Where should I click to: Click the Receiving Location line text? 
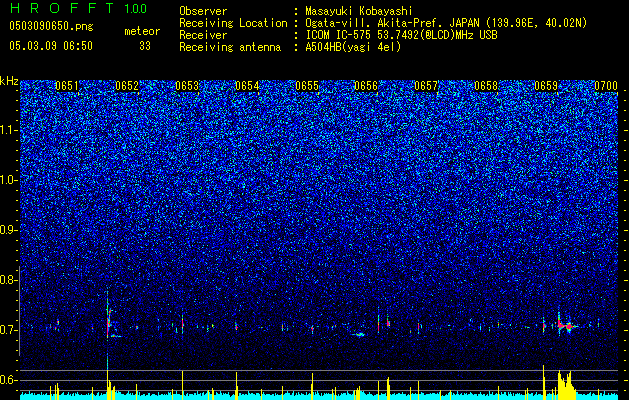tap(383, 23)
